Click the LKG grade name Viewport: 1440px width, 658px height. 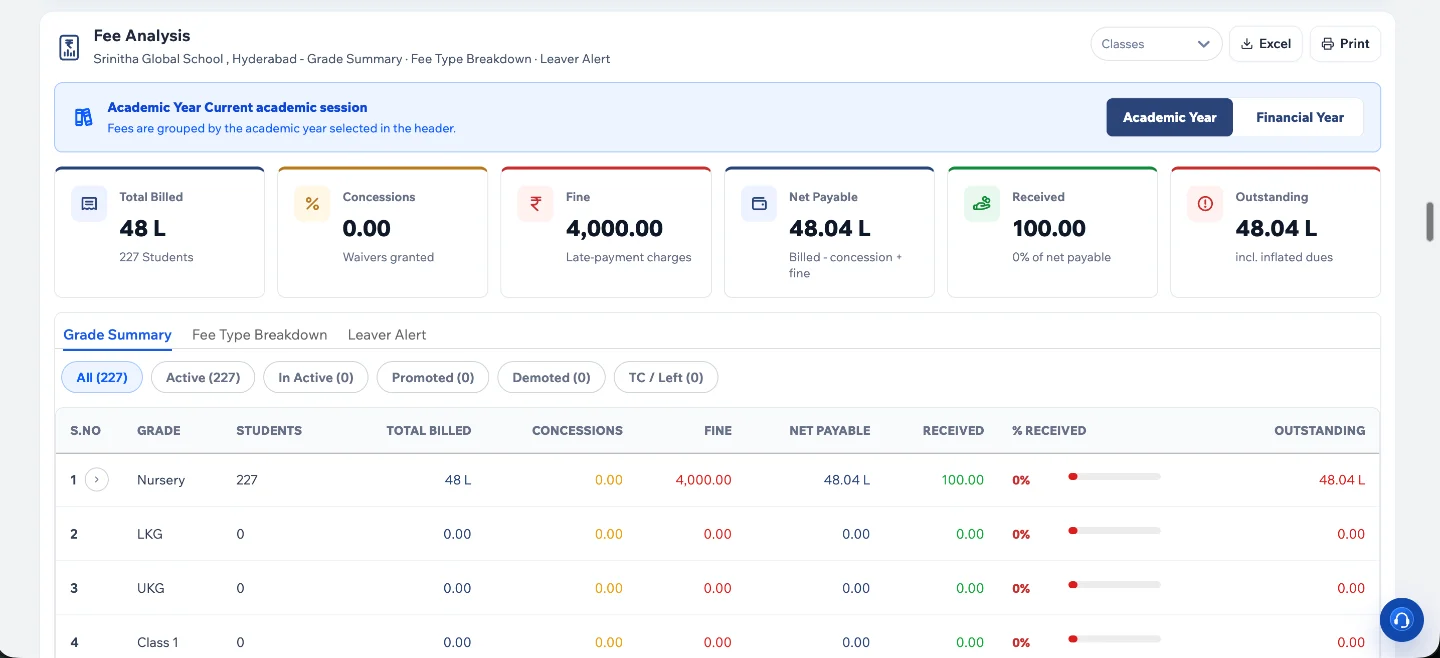point(150,534)
